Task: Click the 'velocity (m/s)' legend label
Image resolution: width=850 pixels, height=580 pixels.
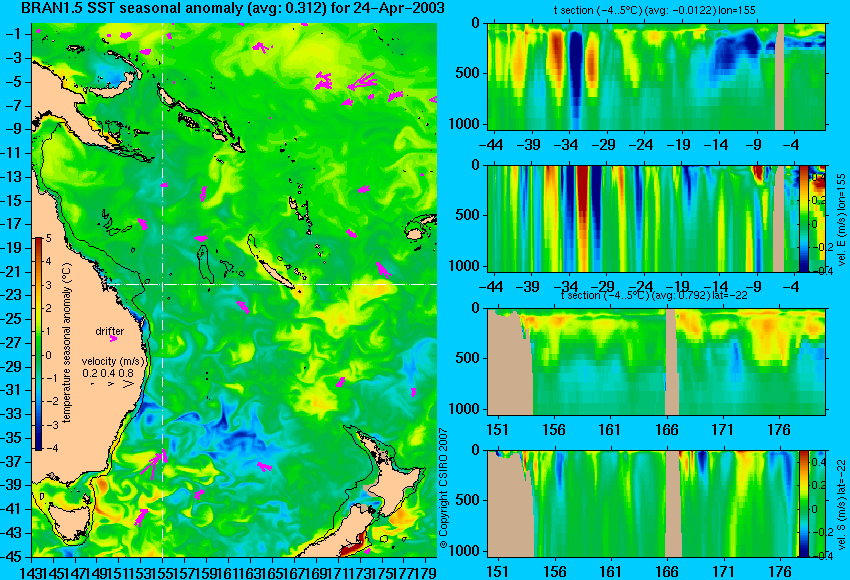Action: (113, 361)
